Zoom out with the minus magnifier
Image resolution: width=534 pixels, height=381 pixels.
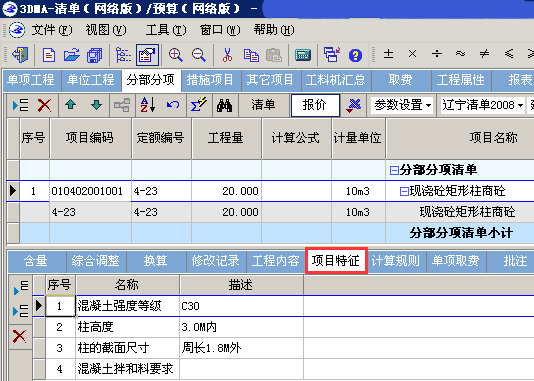point(199,54)
